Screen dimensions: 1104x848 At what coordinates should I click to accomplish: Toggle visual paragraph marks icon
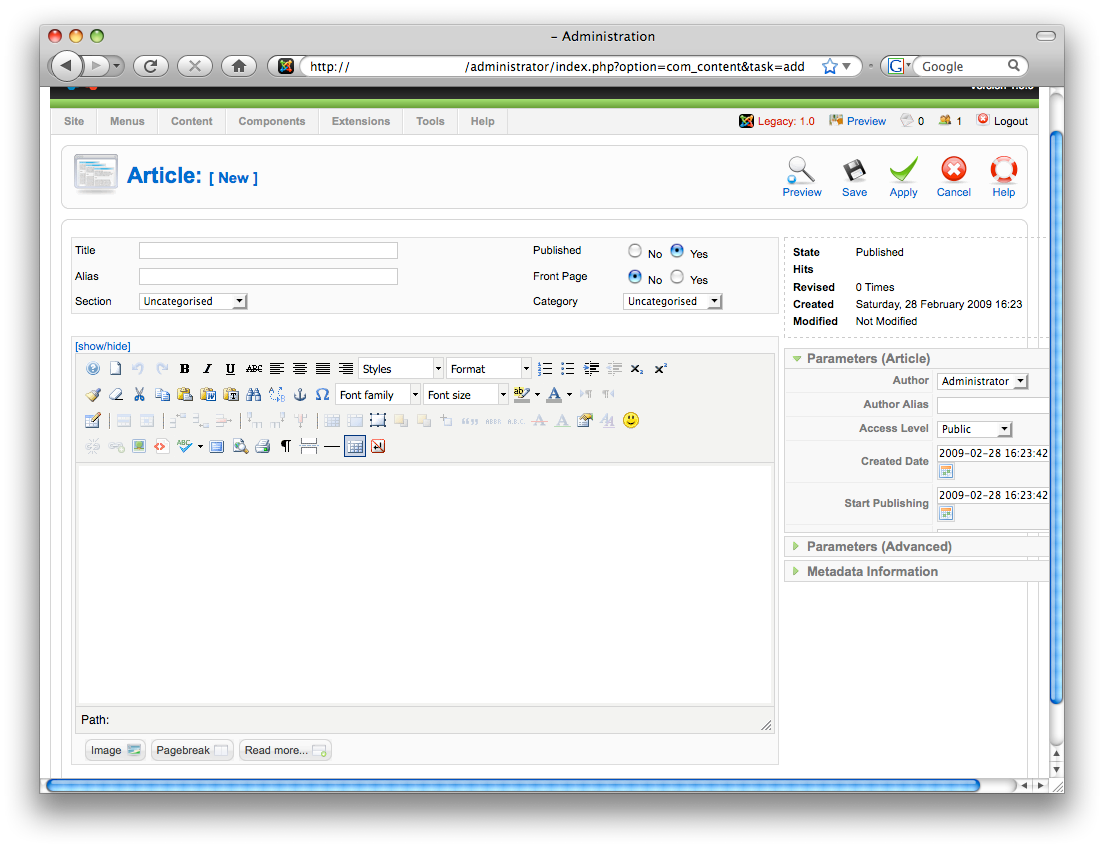[x=286, y=447]
